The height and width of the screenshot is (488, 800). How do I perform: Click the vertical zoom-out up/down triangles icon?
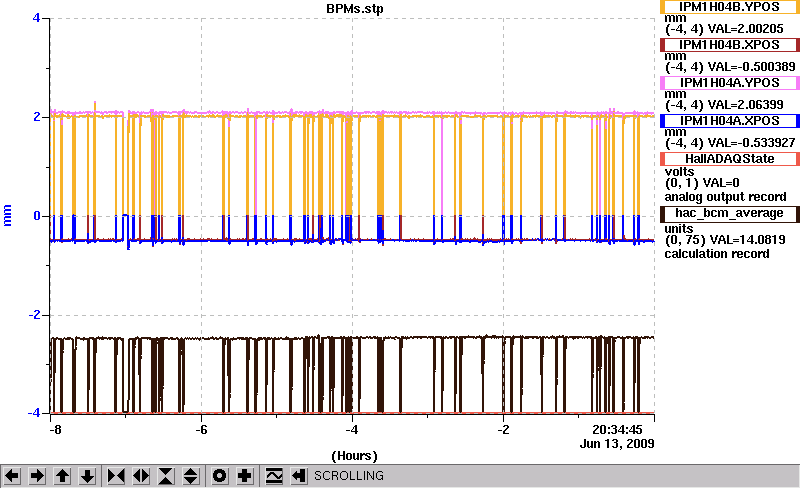point(191,476)
